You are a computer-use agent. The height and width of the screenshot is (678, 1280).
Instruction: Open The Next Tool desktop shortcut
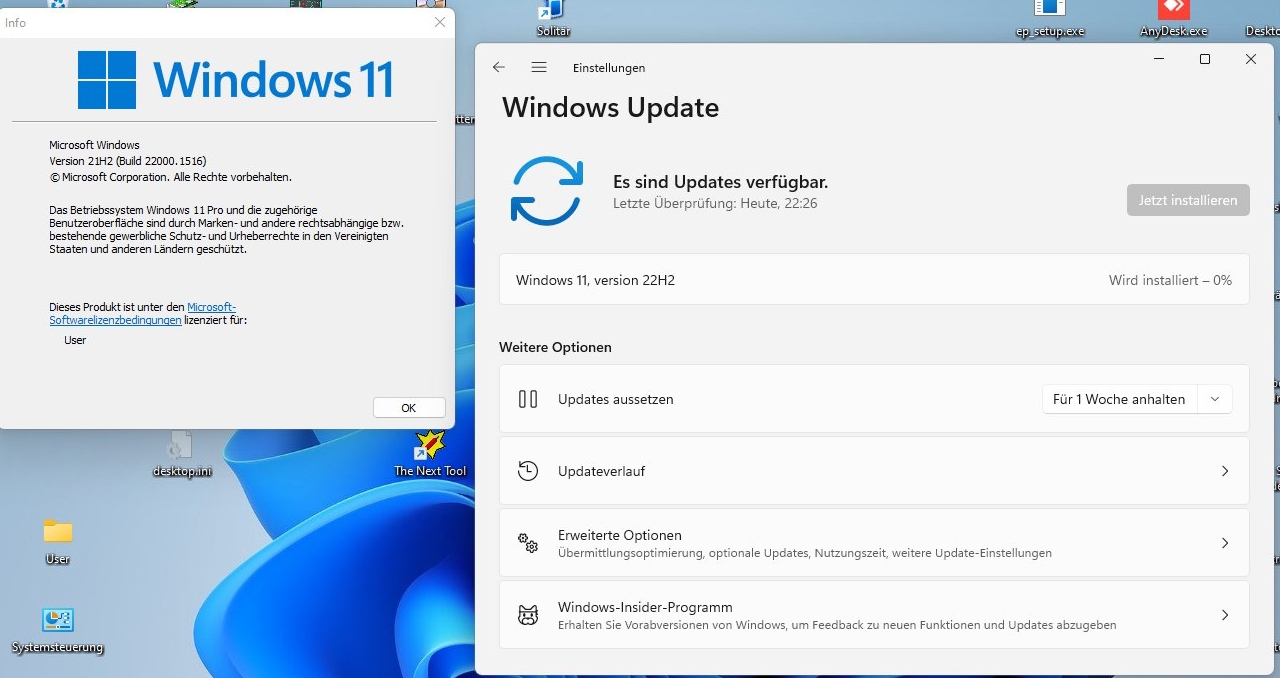click(430, 453)
